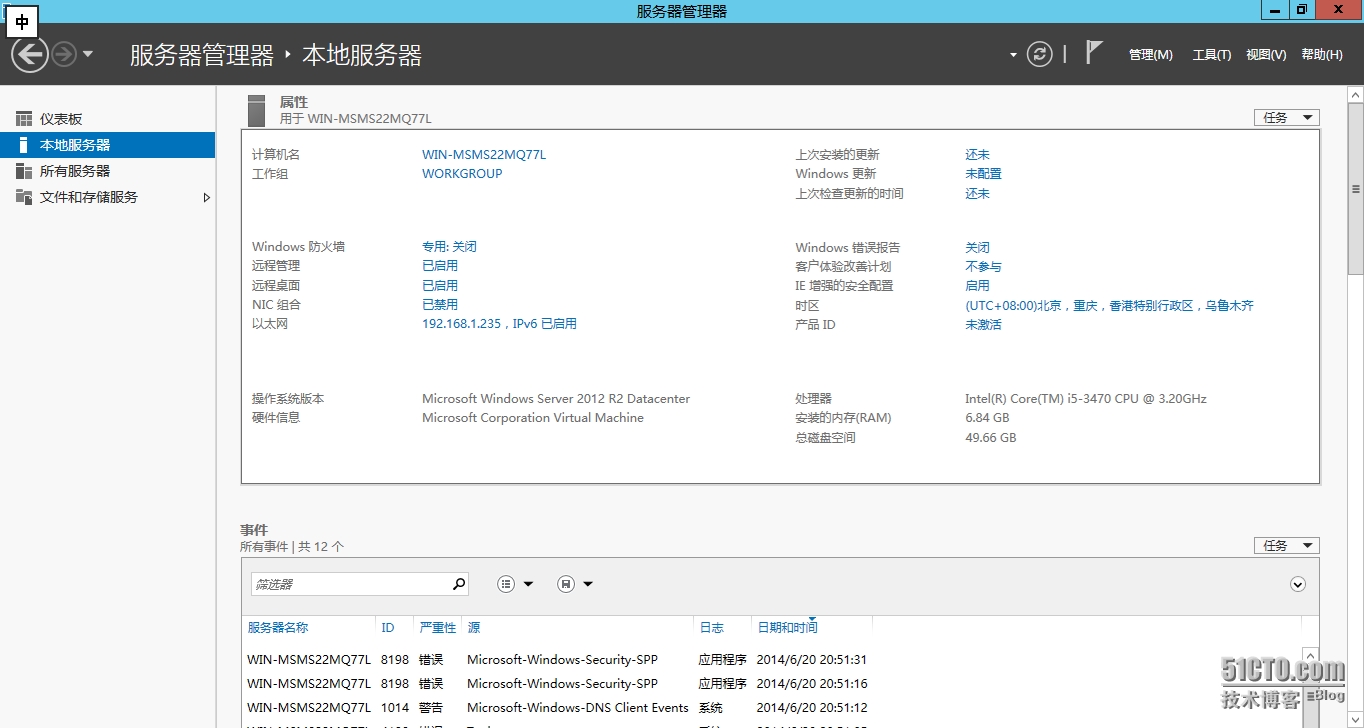
Task: Click the vertical scrollbar thumb
Action: click(x=1356, y=188)
